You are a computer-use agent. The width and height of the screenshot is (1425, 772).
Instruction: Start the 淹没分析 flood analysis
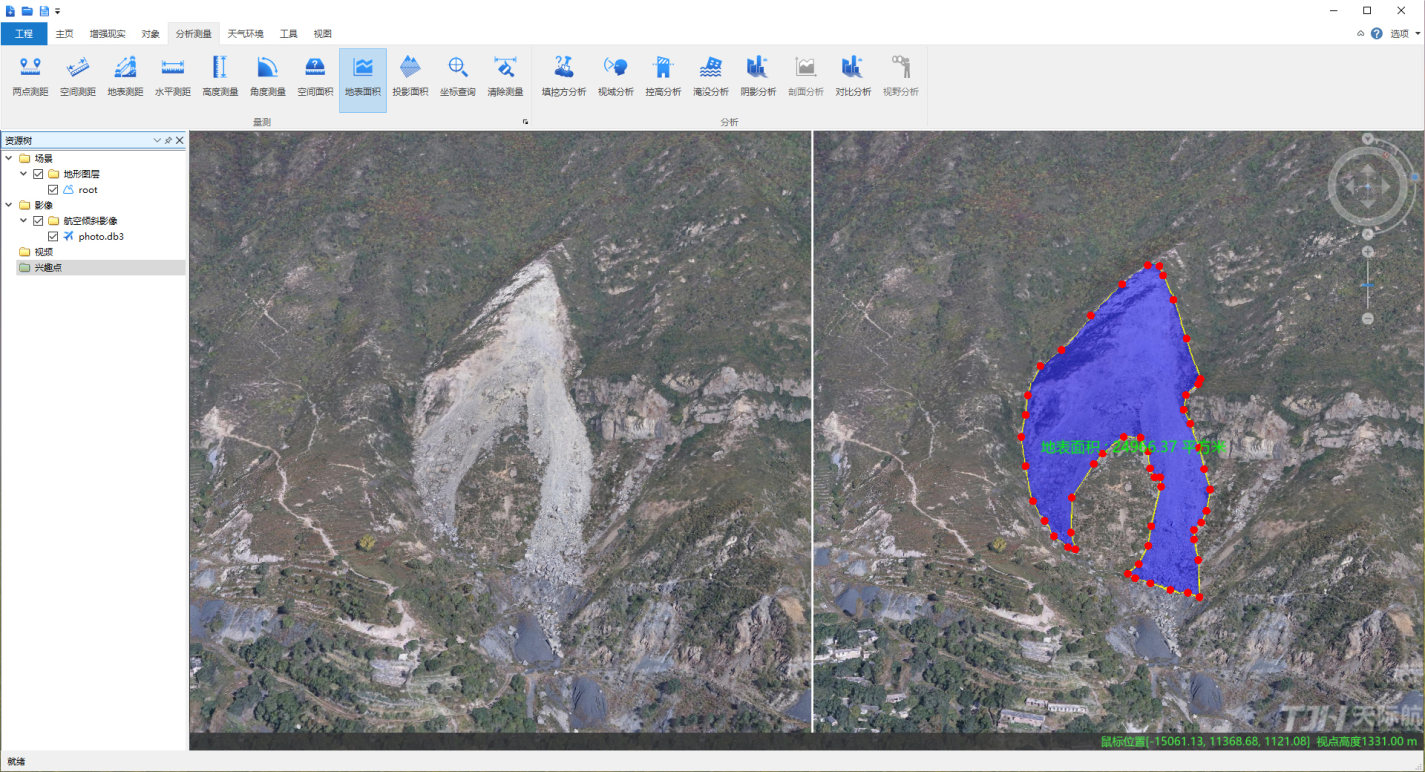coord(710,78)
